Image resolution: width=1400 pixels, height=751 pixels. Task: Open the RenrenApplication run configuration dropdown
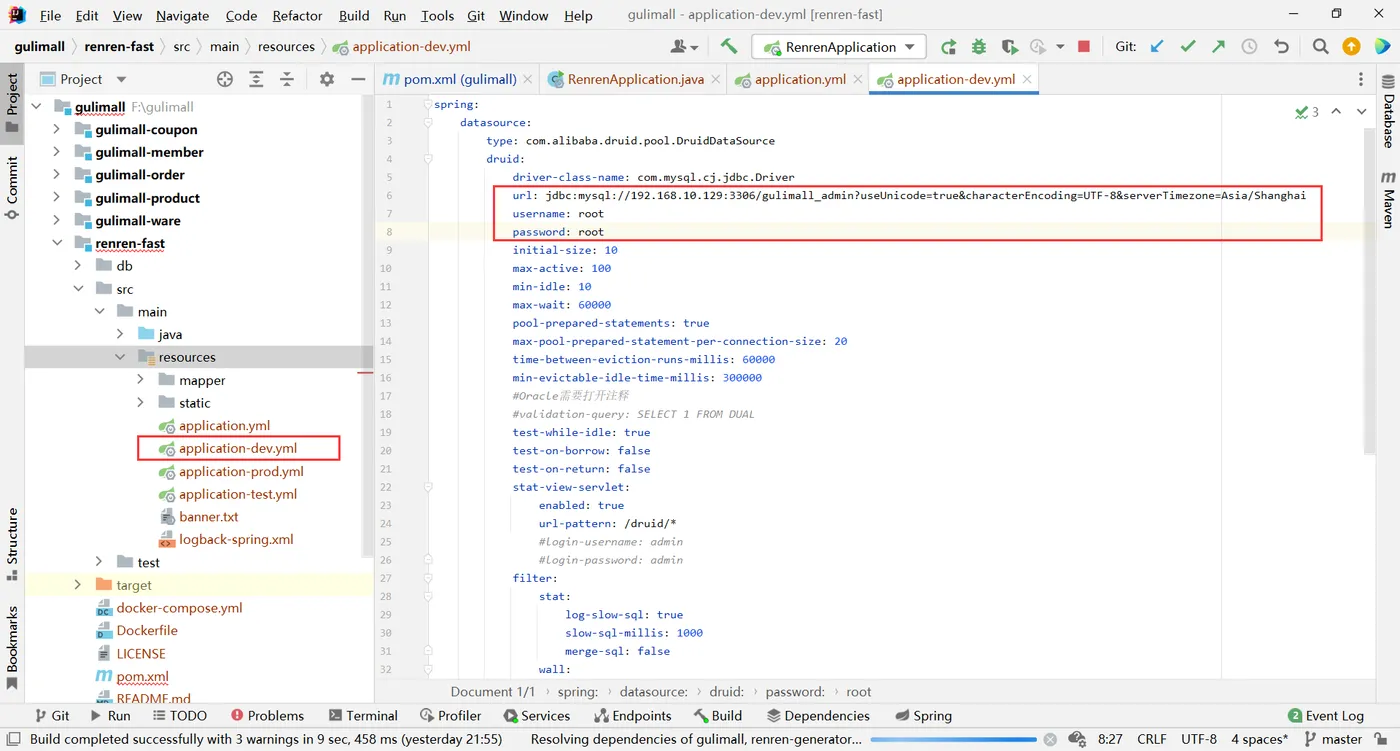point(839,46)
